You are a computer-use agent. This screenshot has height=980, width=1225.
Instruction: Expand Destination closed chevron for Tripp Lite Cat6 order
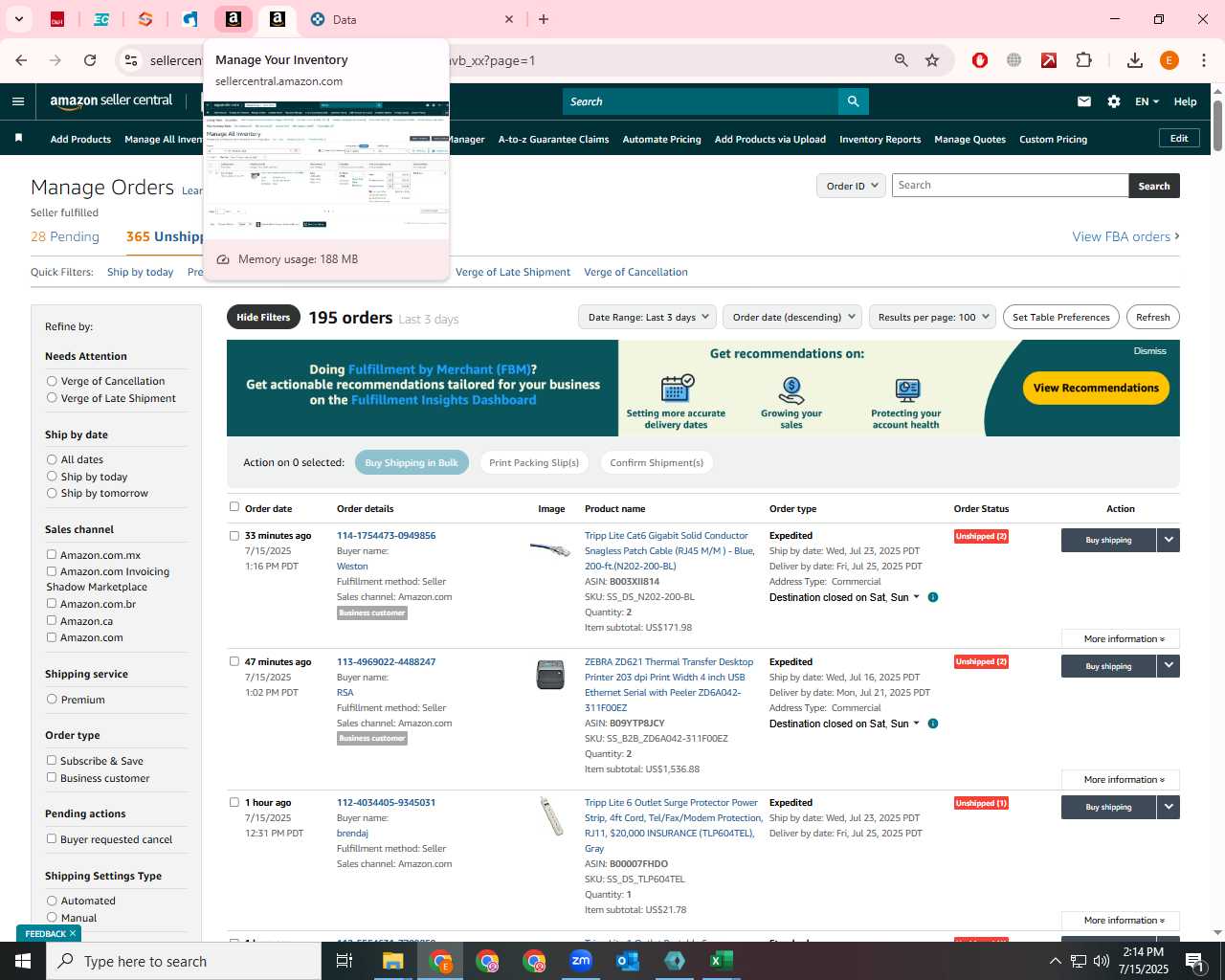[916, 597]
